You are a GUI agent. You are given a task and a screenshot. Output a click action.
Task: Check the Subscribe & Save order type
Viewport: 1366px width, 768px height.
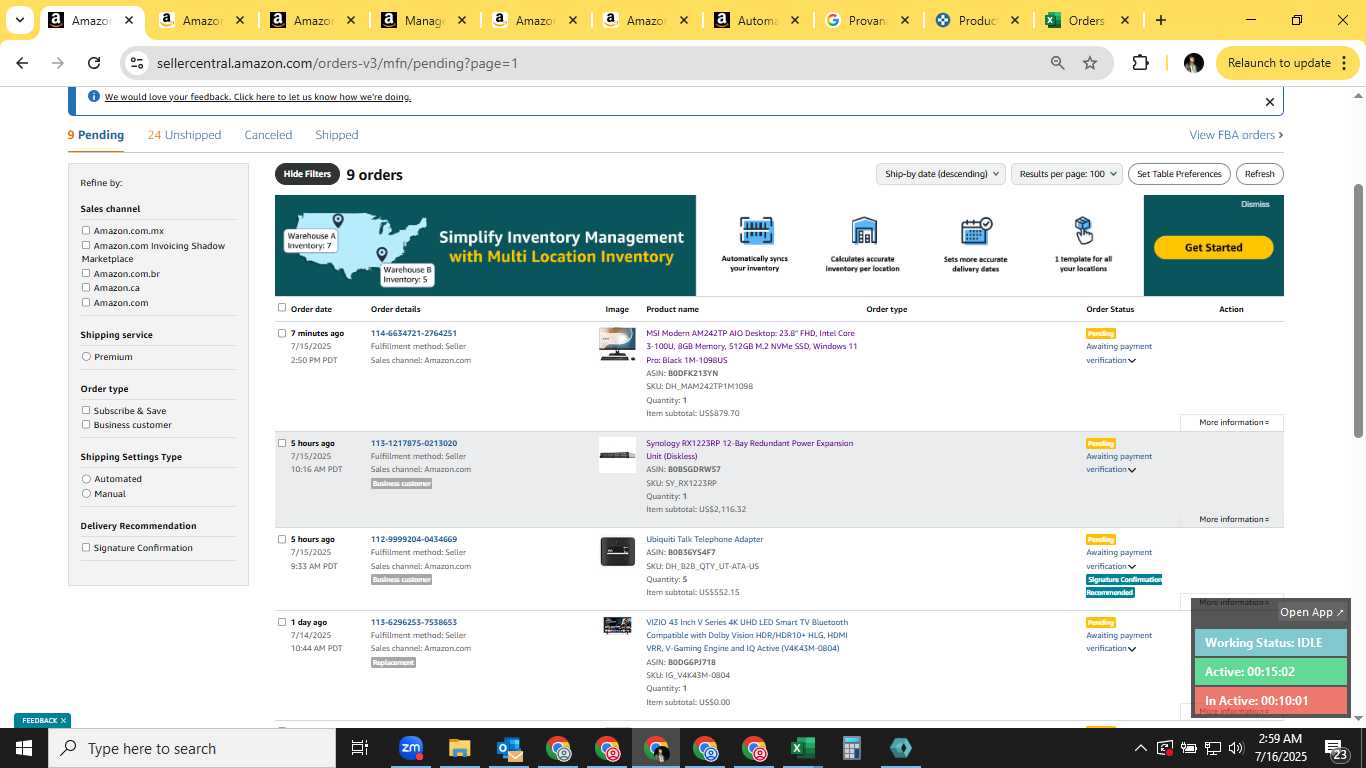pyautogui.click(x=86, y=410)
